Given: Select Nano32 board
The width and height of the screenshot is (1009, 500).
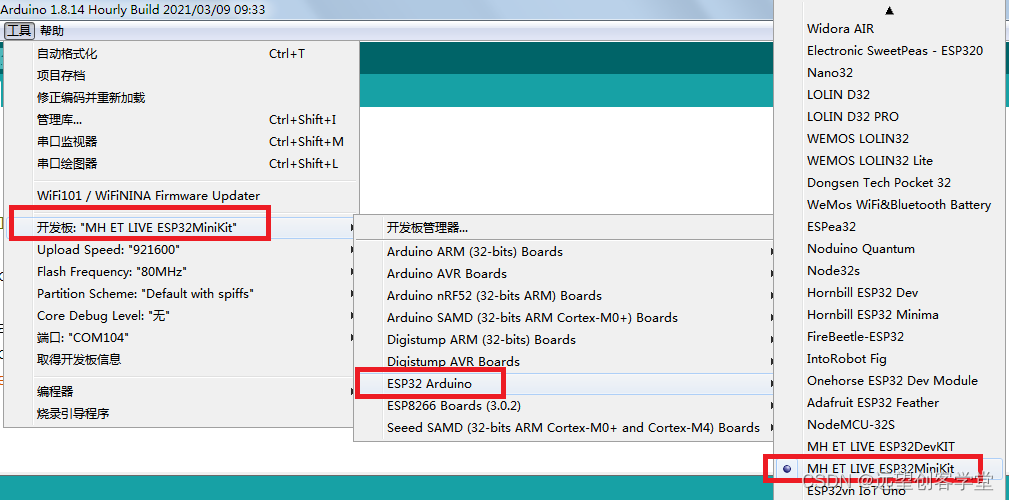Looking at the screenshot, I should [x=890, y=72].
